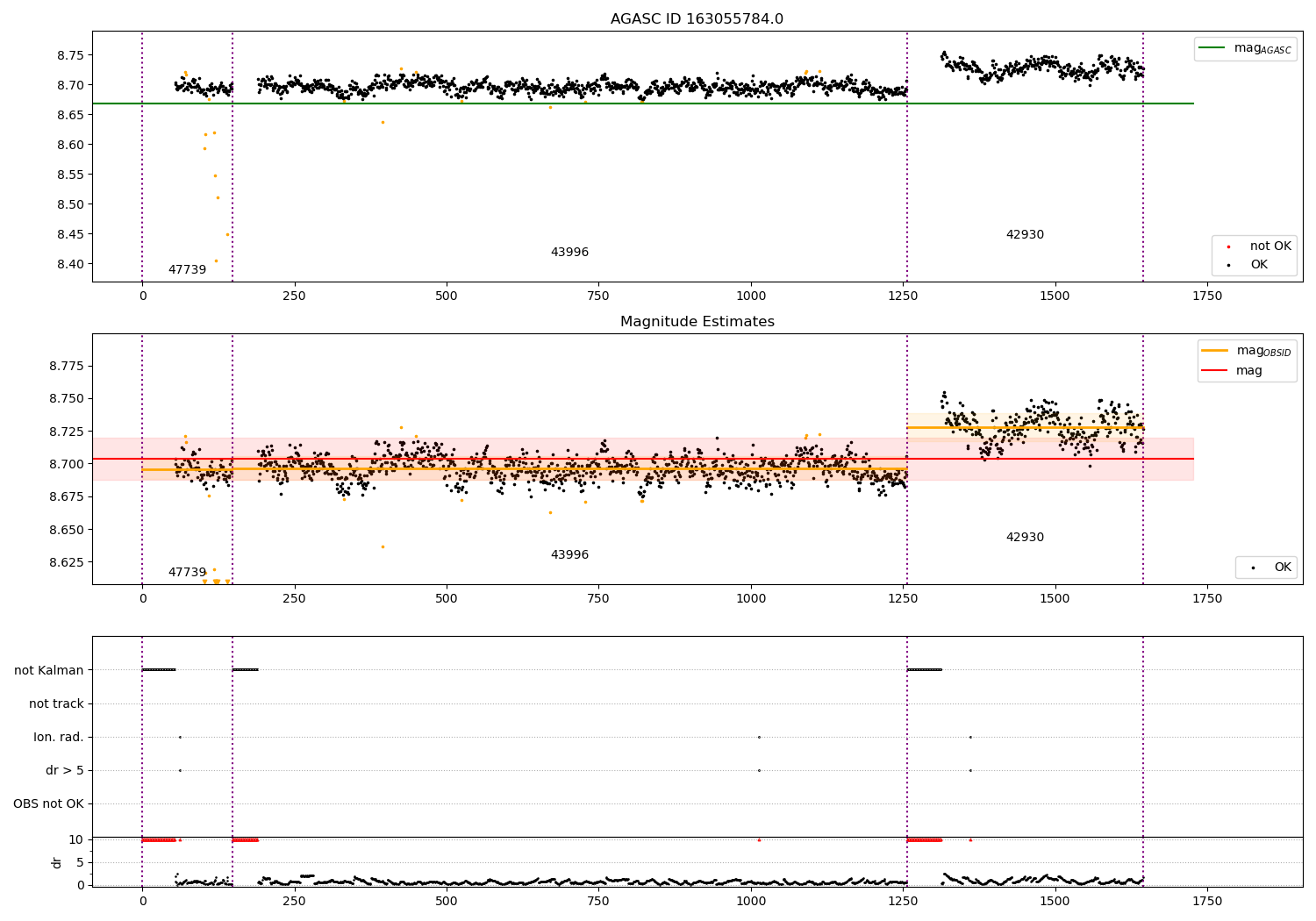Click the 42930 label in the Magnitude Estimates plot

click(x=1025, y=537)
